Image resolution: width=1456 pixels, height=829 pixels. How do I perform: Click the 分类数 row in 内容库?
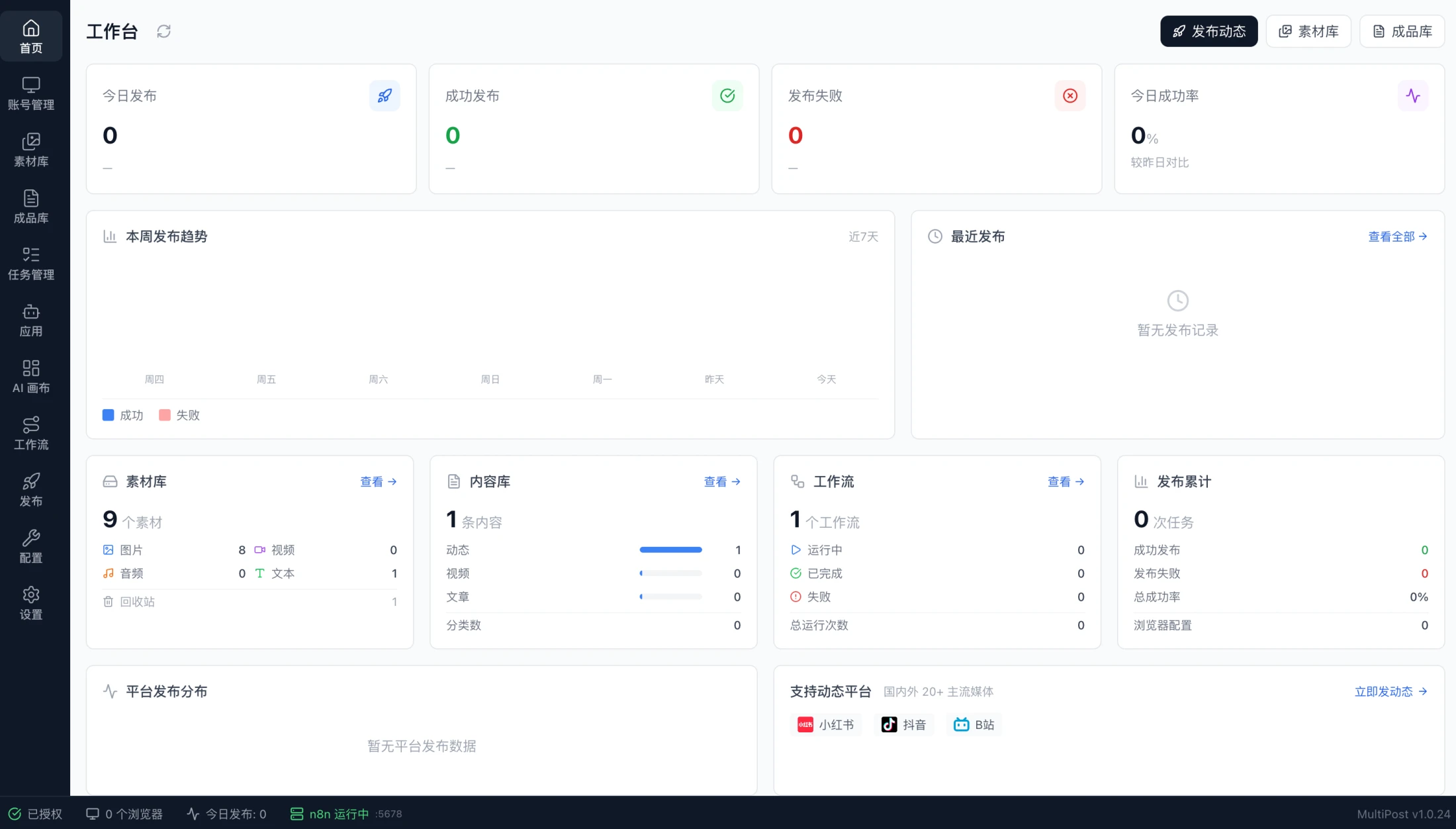coord(594,625)
